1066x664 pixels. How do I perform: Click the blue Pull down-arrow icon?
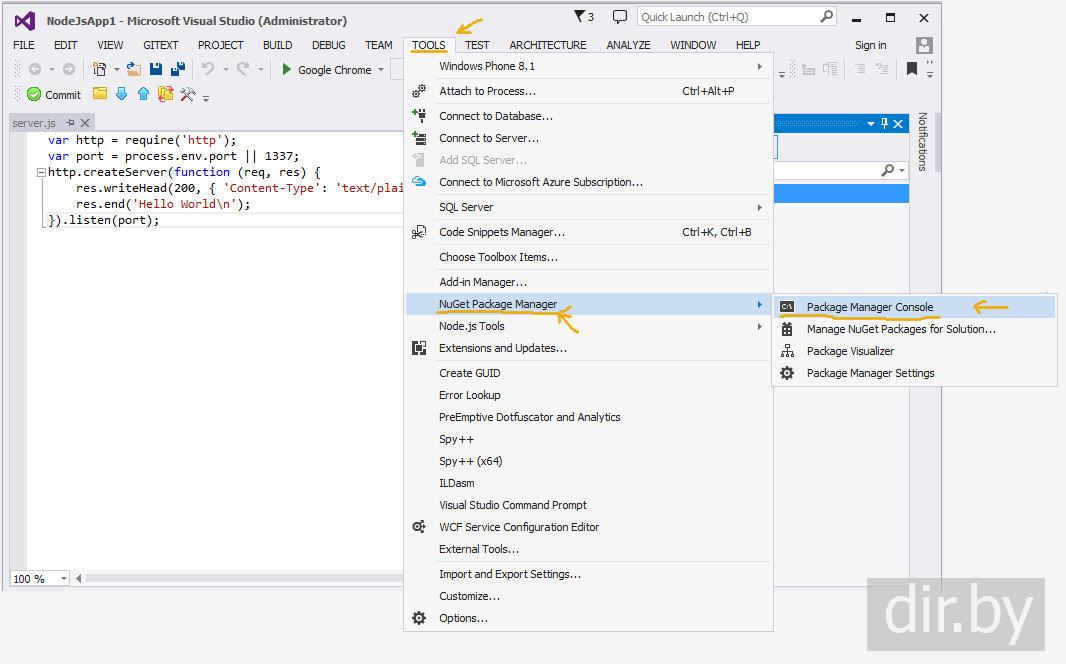click(121, 94)
